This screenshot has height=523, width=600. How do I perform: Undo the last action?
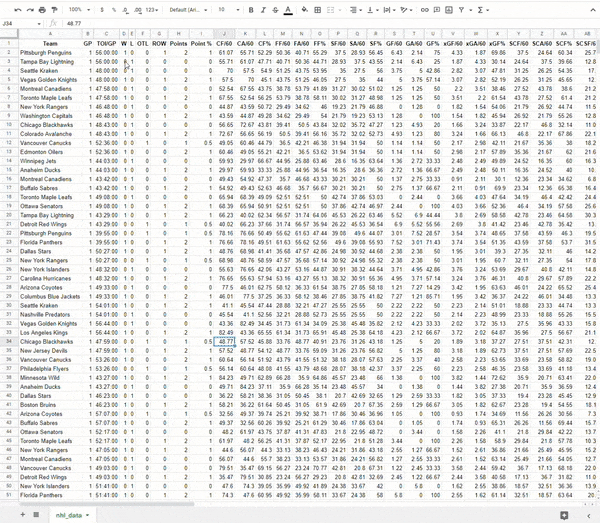pyautogui.click(x=18, y=10)
